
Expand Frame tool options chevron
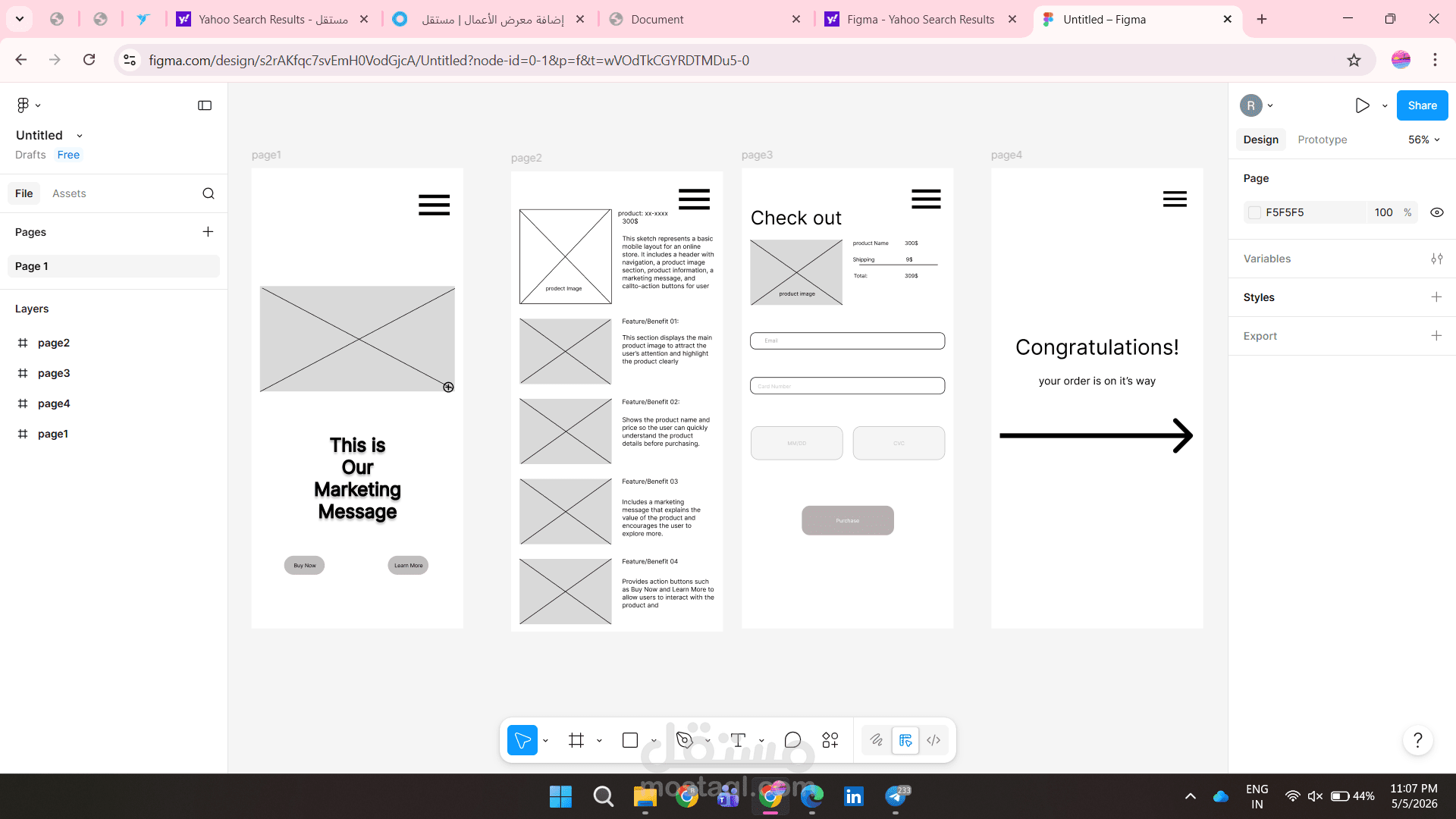coord(599,741)
